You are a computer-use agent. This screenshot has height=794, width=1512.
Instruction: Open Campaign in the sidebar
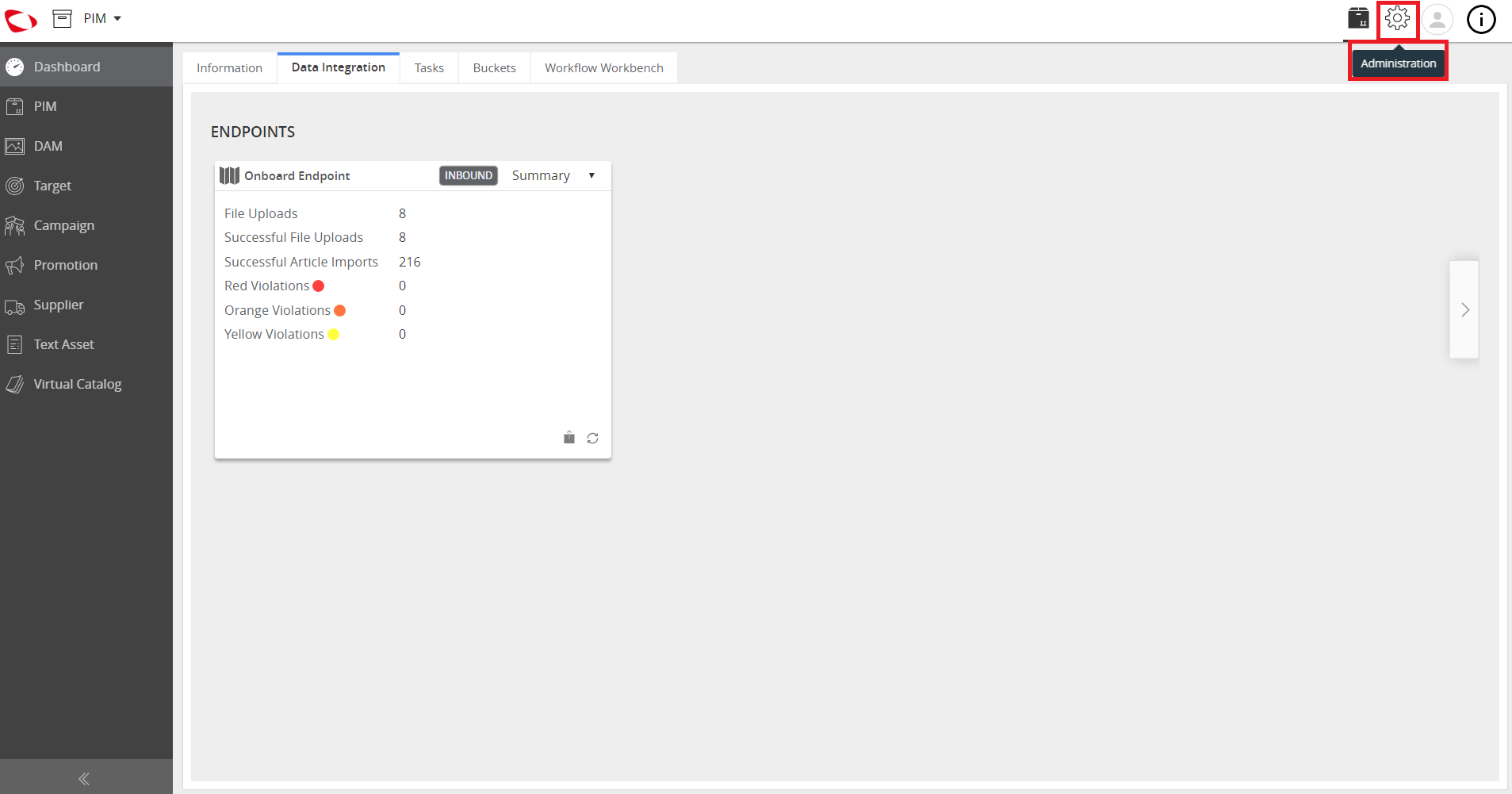click(86, 225)
